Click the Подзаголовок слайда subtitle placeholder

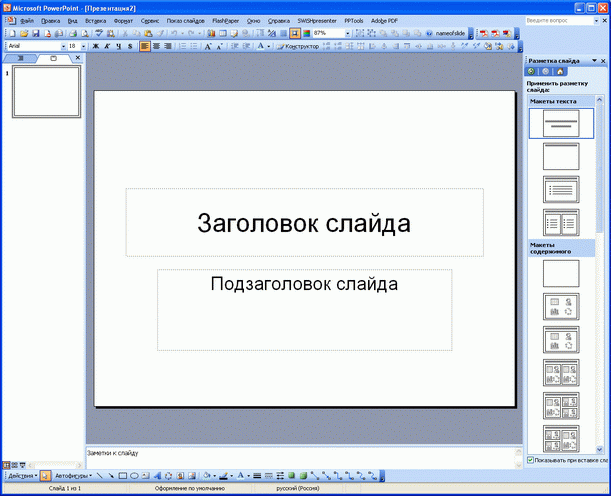click(304, 310)
